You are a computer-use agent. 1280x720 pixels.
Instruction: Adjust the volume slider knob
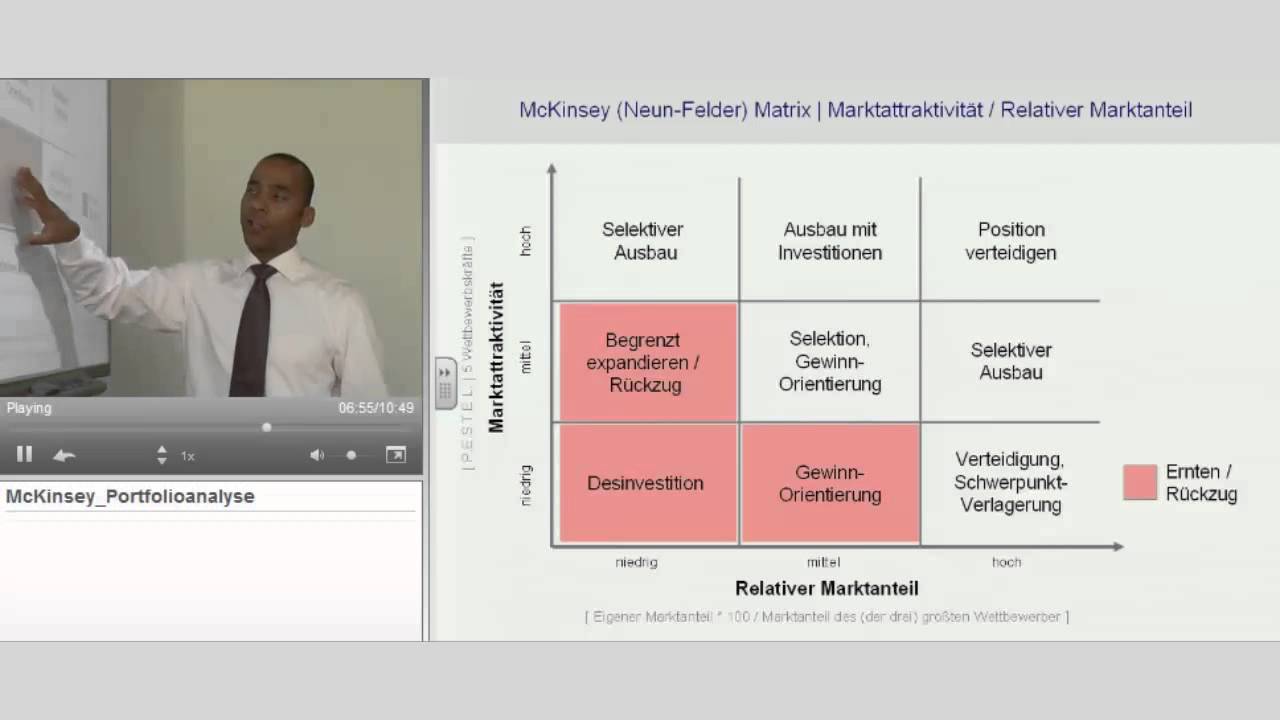coord(351,455)
